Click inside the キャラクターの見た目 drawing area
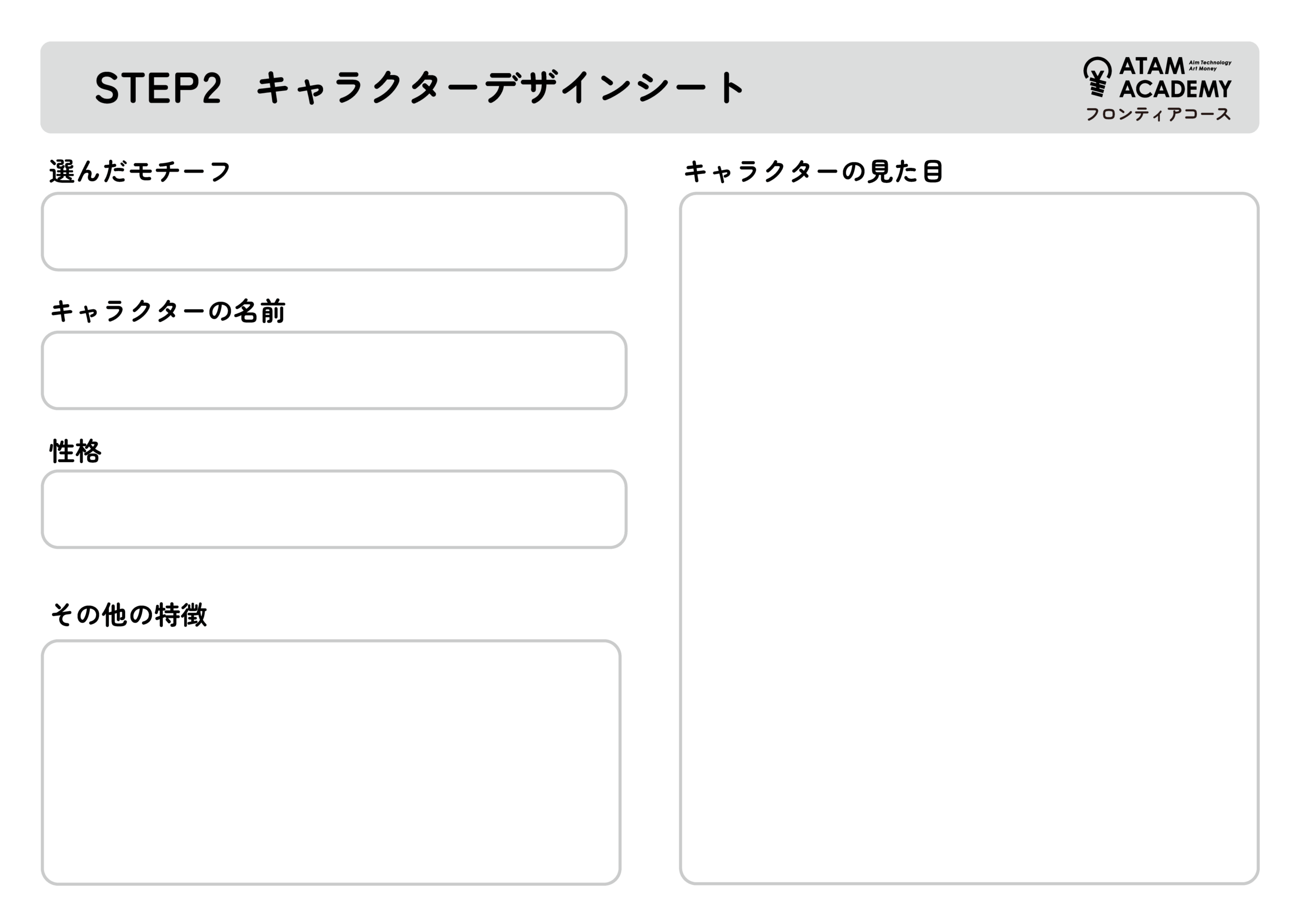1307x924 pixels. tap(969, 539)
